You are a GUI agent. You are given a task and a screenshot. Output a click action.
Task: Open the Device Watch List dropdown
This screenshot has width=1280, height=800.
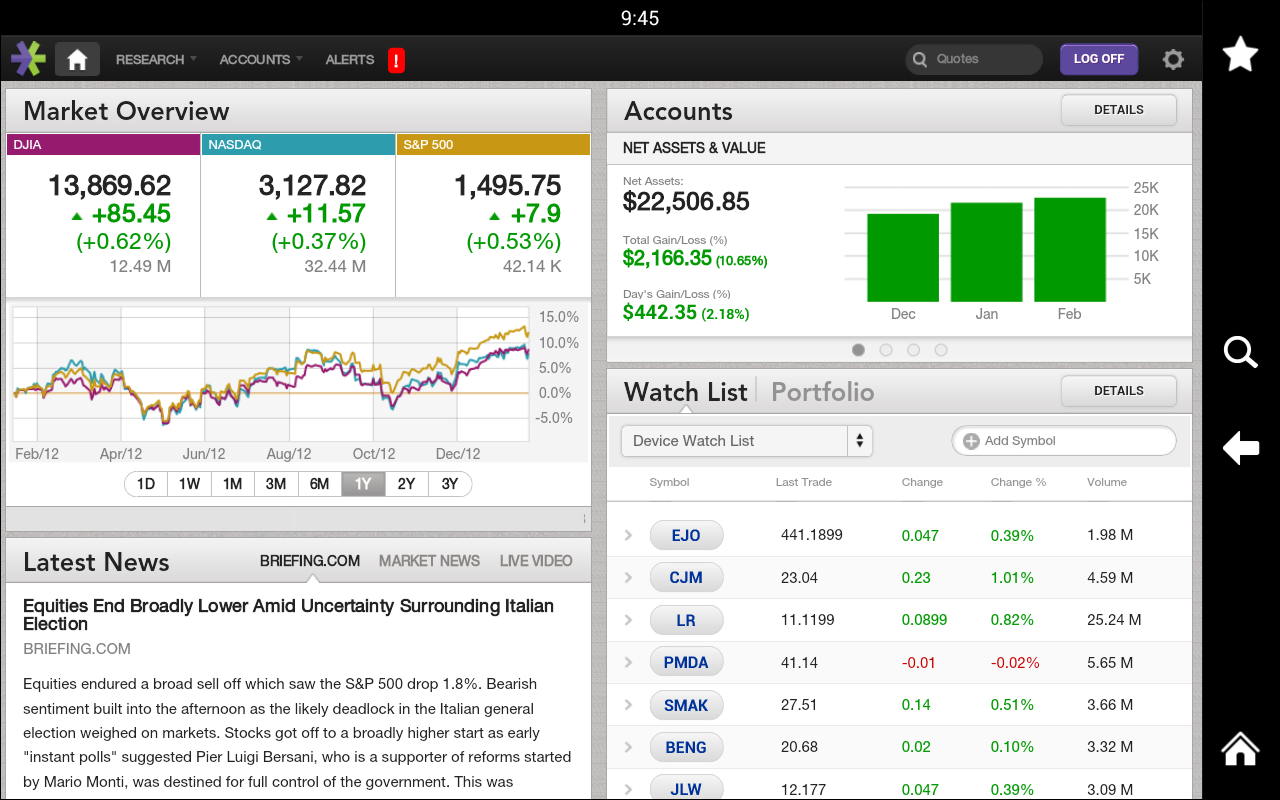tap(746, 441)
